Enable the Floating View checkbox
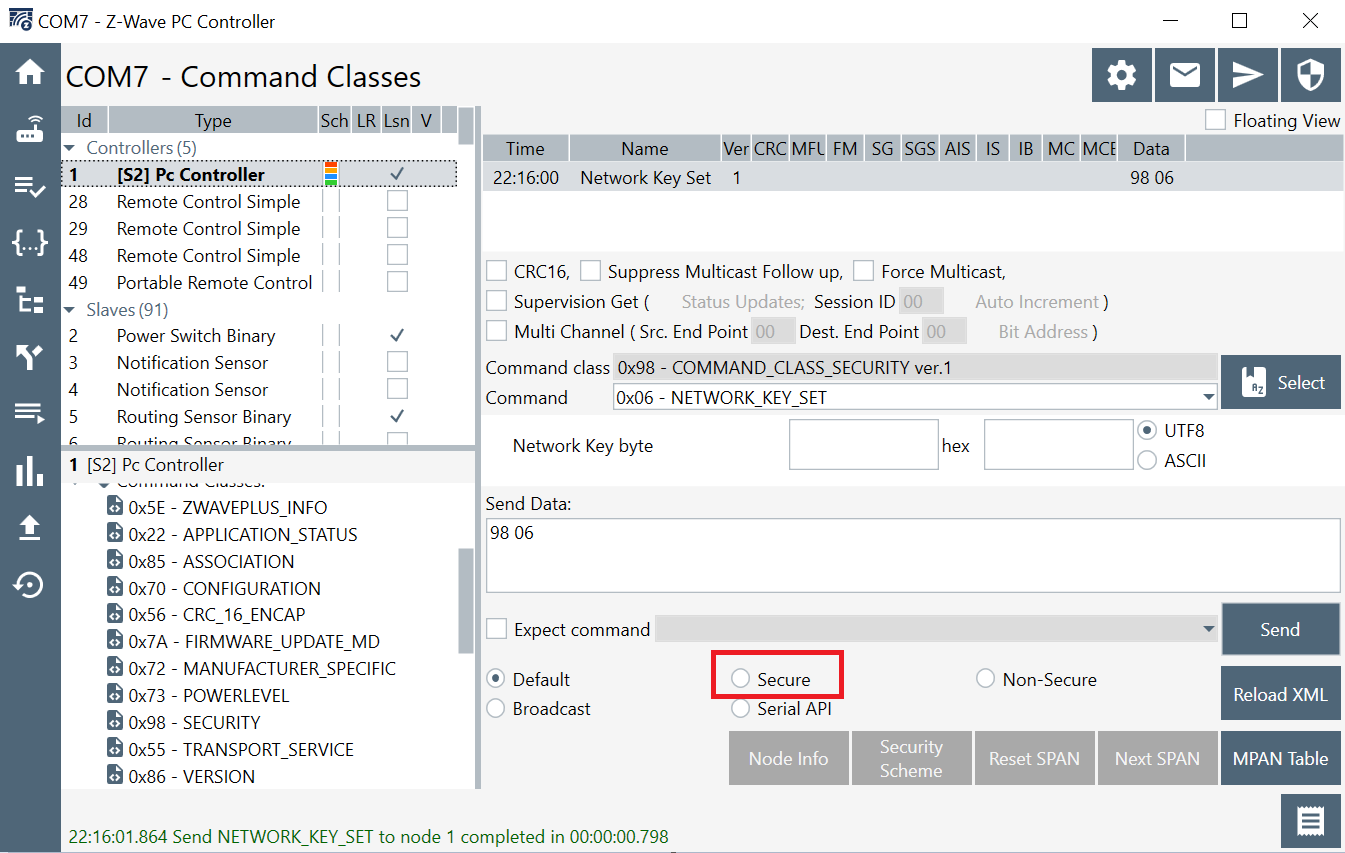1345x853 pixels. click(1215, 120)
